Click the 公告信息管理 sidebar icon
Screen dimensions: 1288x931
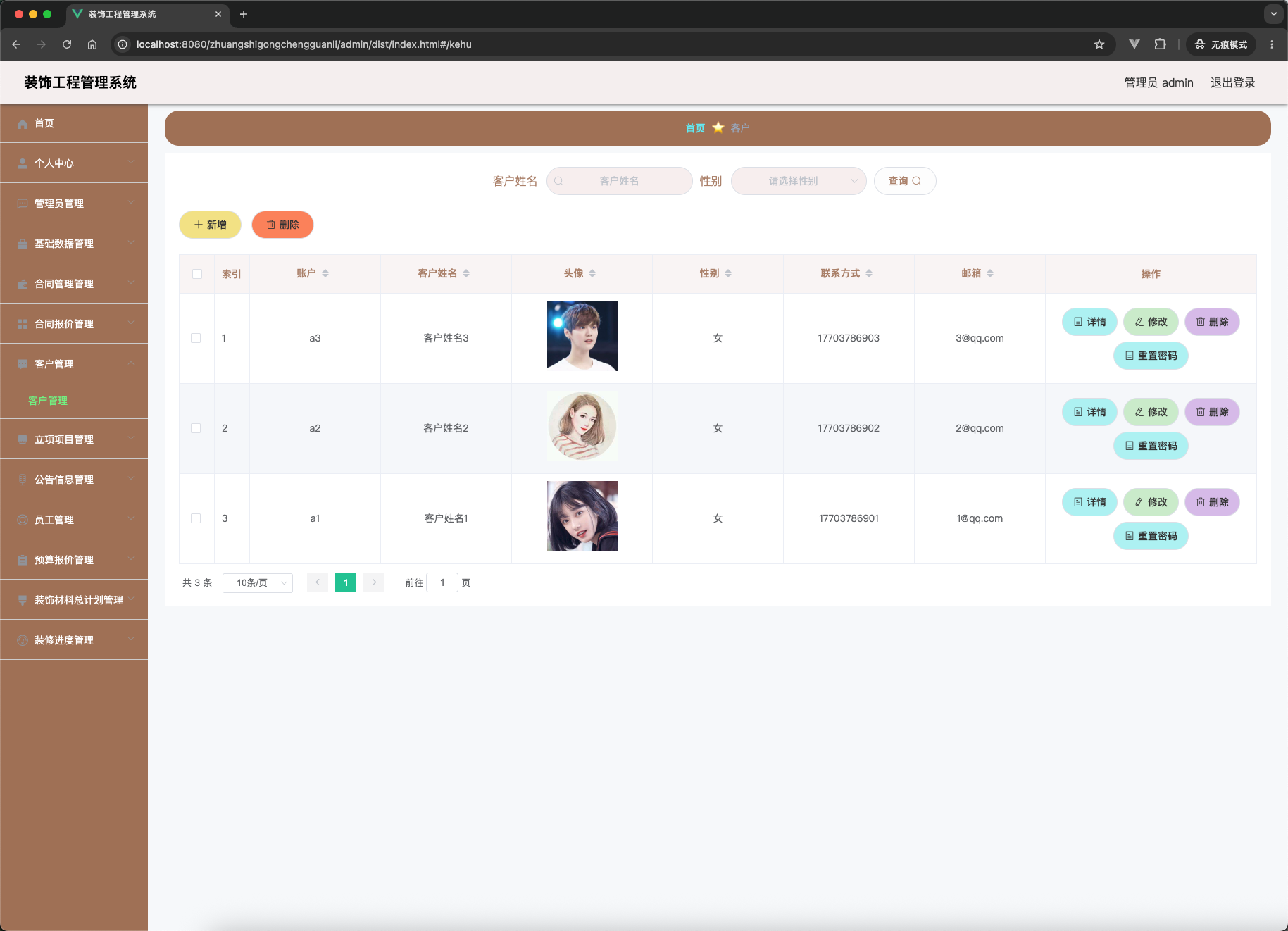coord(23,480)
